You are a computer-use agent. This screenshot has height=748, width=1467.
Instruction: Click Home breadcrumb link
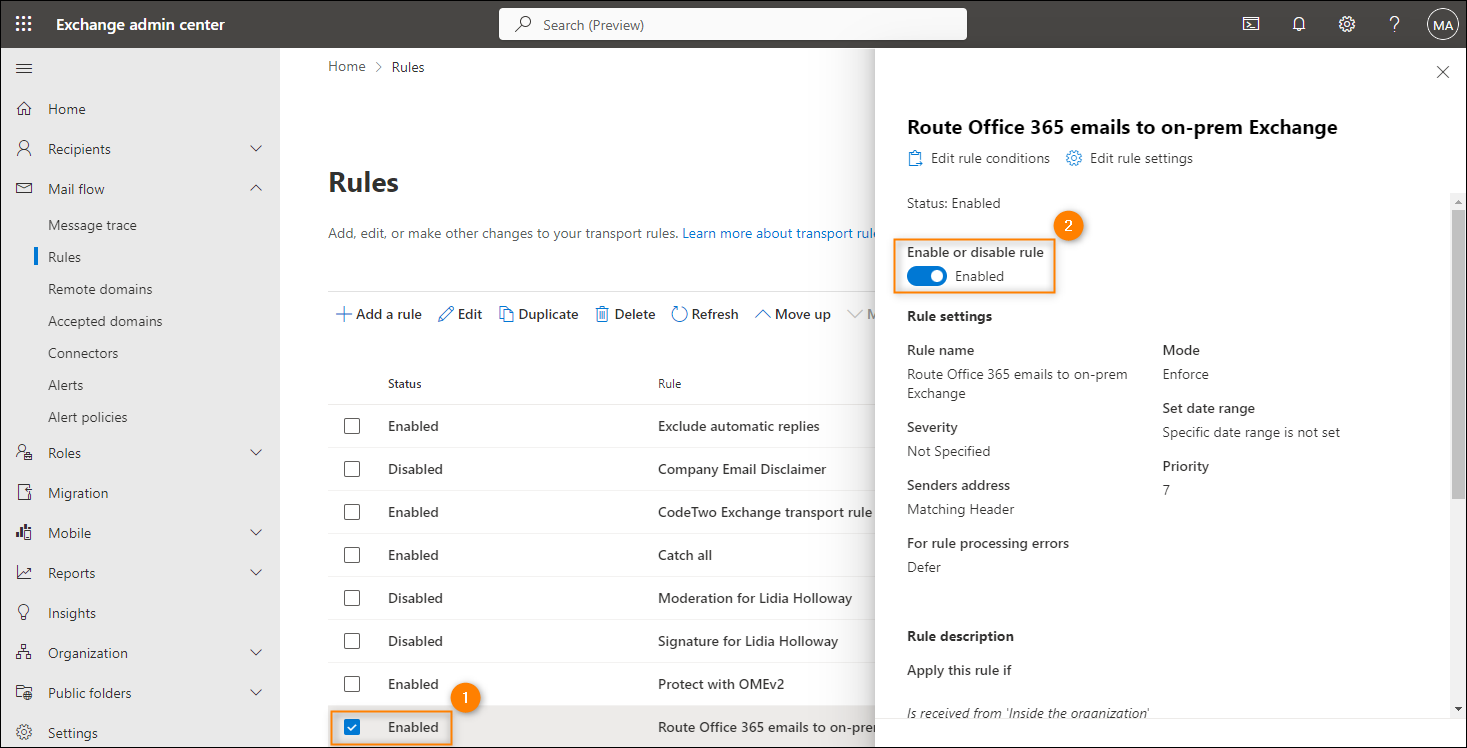tap(347, 67)
